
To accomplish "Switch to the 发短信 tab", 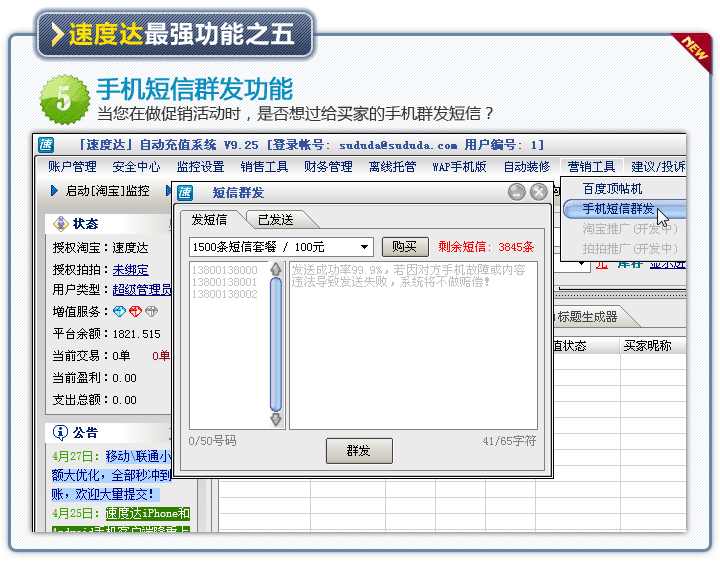I will (x=209, y=220).
